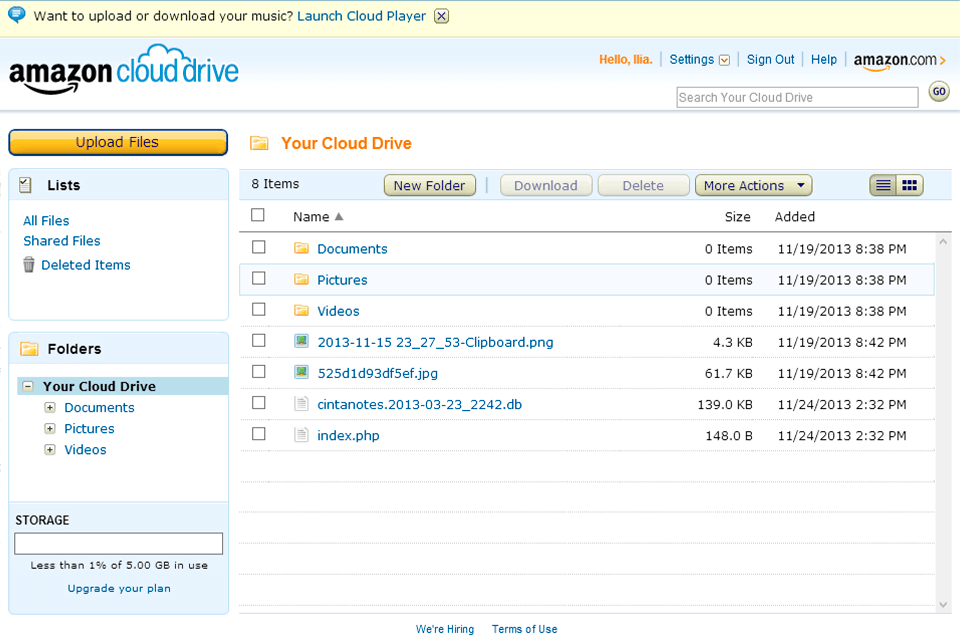Open the More Actions dropdown

pyautogui.click(x=753, y=185)
